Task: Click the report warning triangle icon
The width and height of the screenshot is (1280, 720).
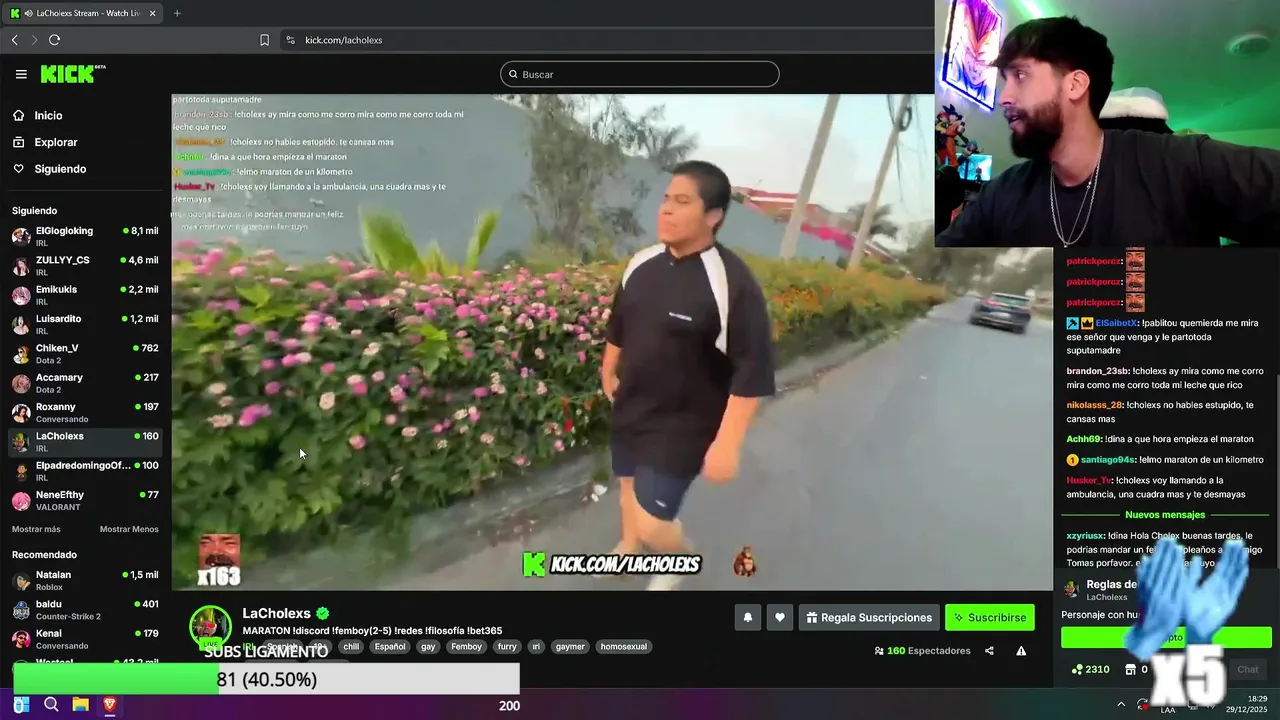Action: pyautogui.click(x=1021, y=651)
